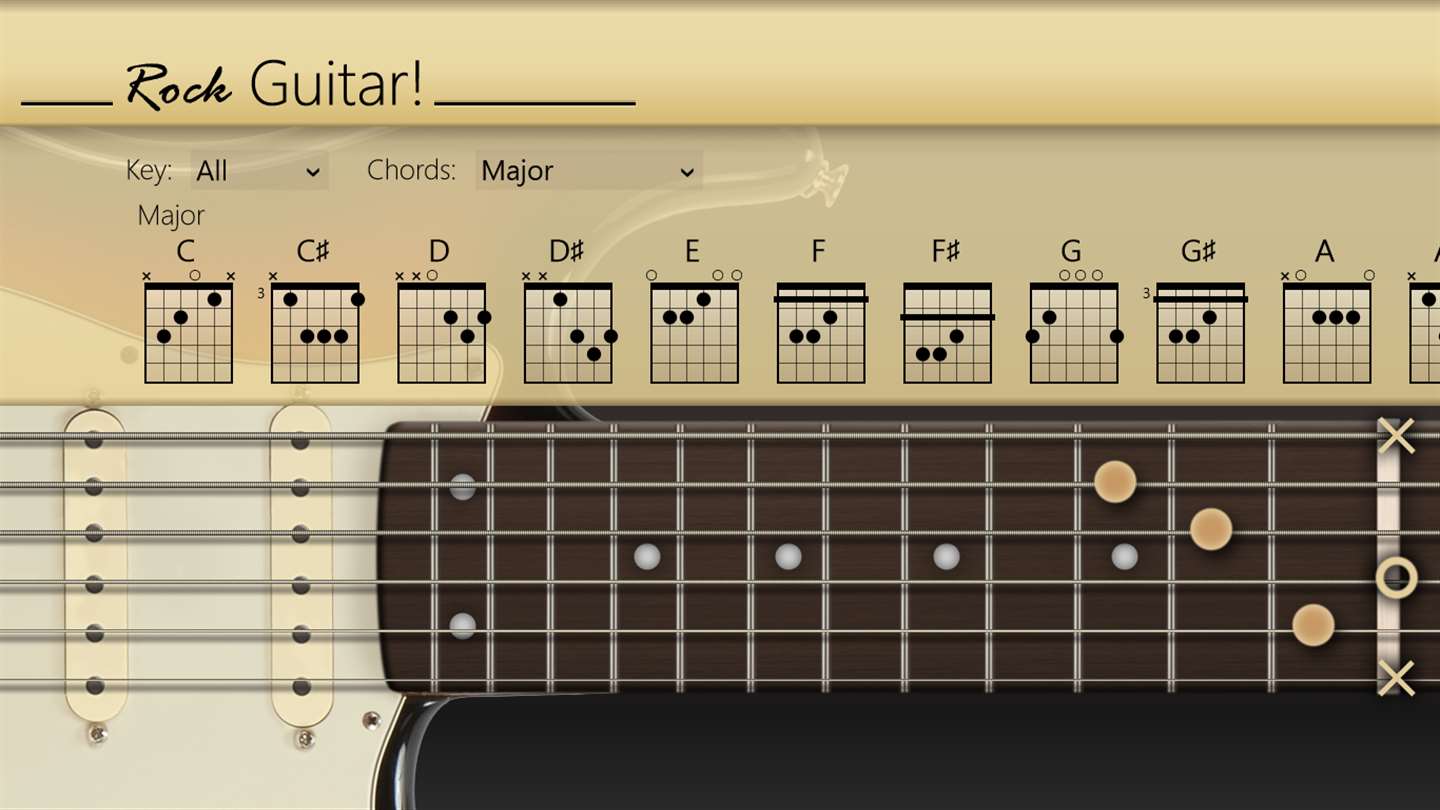Image resolution: width=1440 pixels, height=810 pixels.
Task: Toggle the muted X marker on bottom string
Action: (x=1396, y=678)
